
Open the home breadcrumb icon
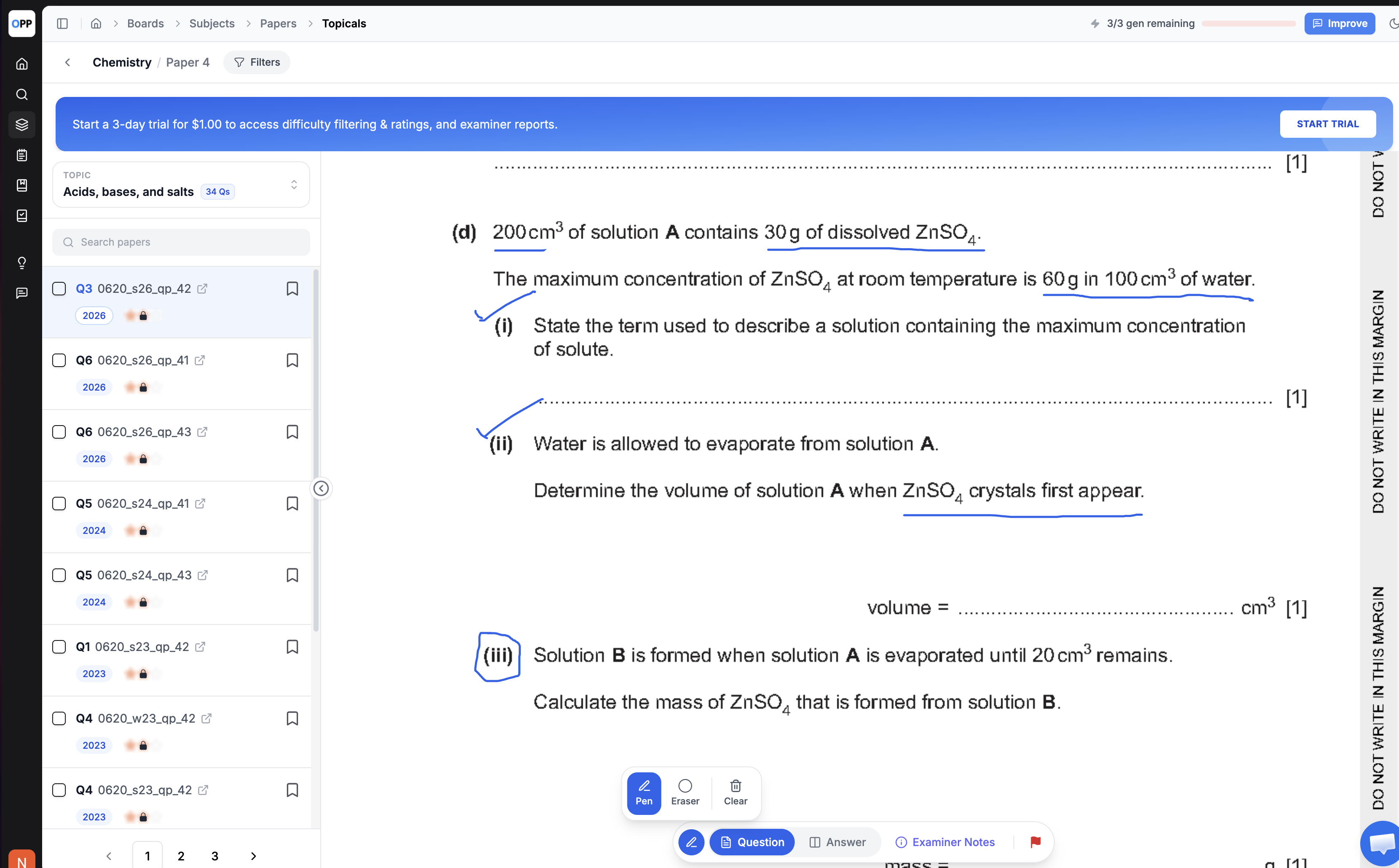(96, 24)
